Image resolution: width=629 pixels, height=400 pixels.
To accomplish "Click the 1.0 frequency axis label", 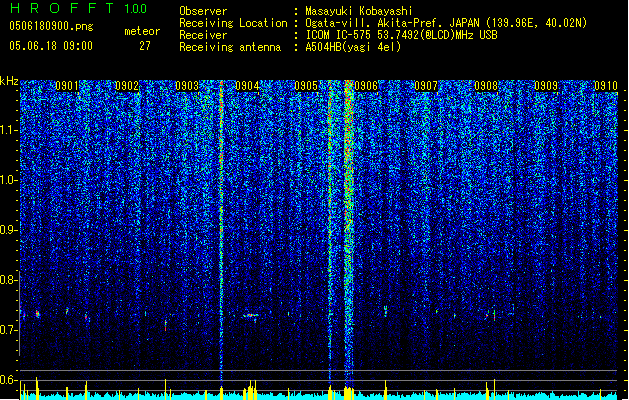I will (x=9, y=180).
